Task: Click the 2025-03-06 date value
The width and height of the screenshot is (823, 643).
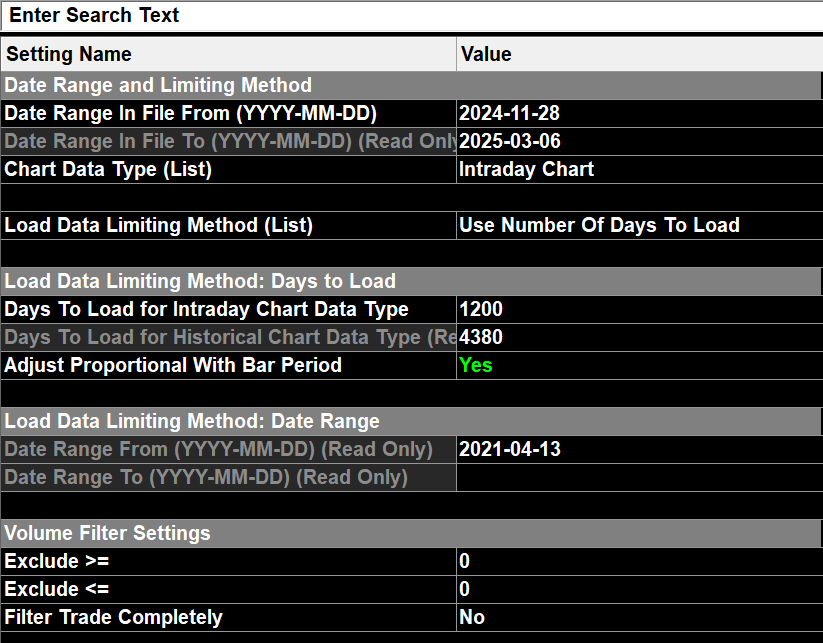Action: point(640,141)
